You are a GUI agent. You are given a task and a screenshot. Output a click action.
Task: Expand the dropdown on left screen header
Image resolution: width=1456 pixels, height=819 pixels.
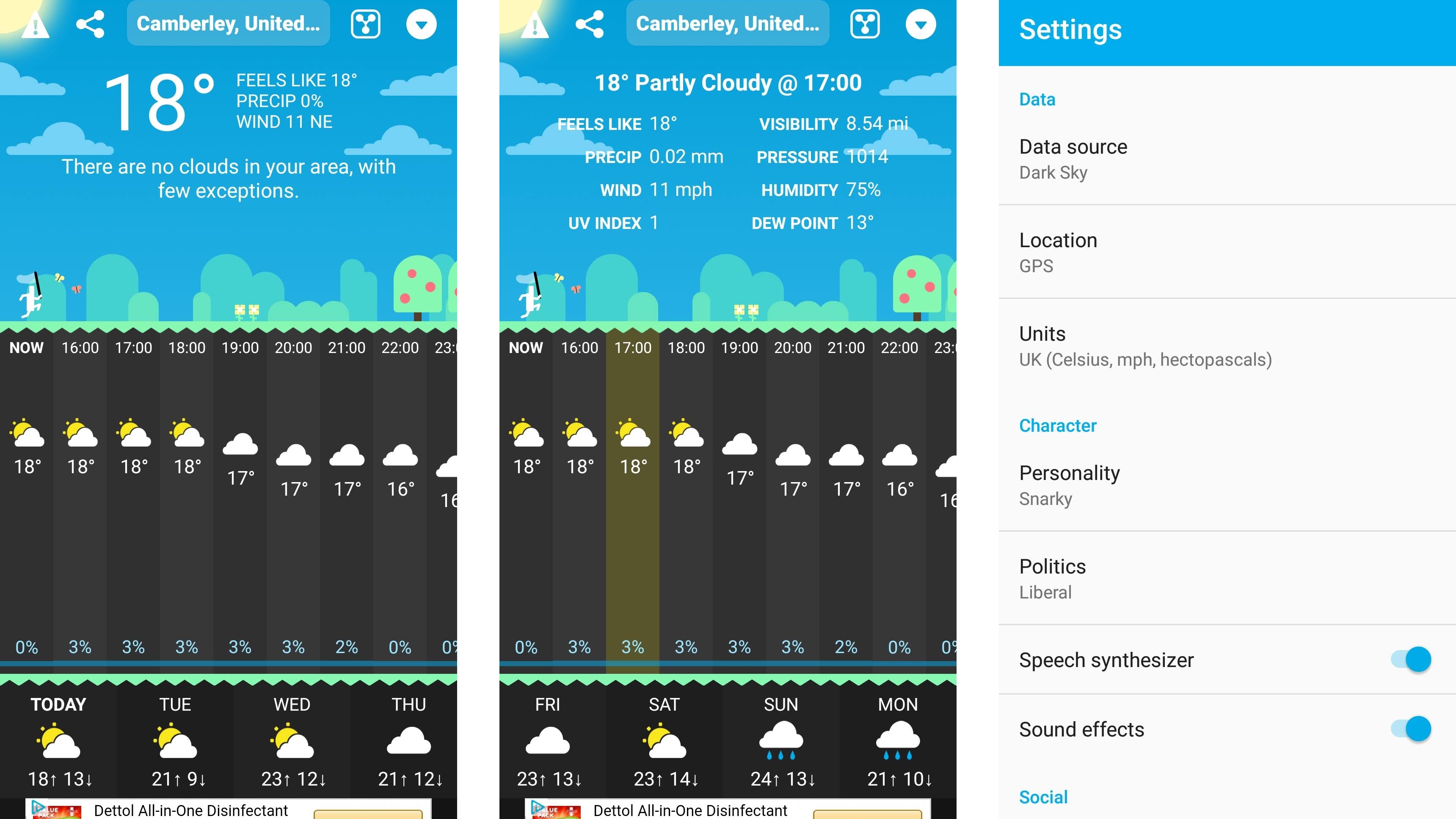click(423, 22)
